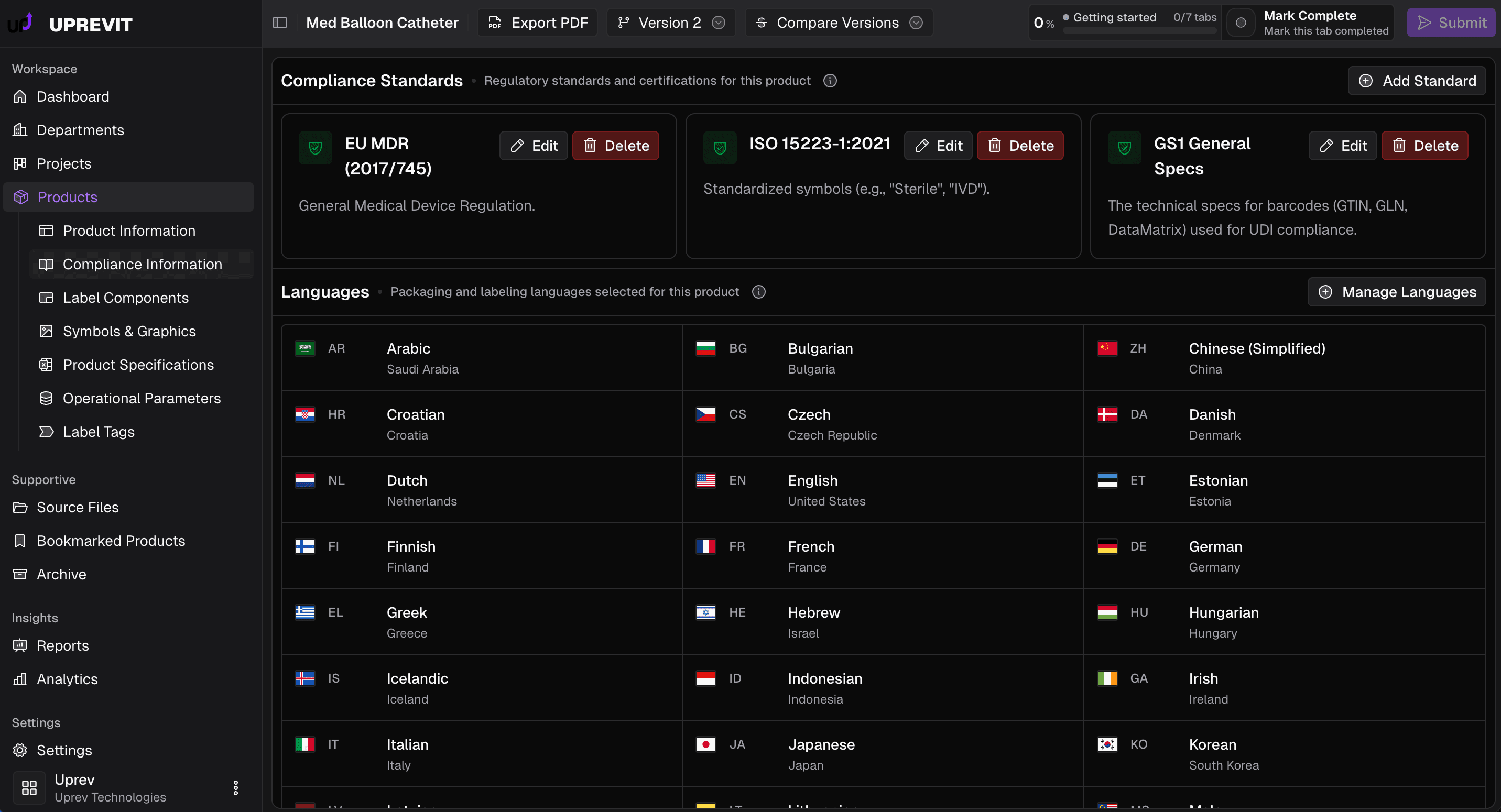
Task: Click the Add Standard button
Action: (x=1417, y=80)
